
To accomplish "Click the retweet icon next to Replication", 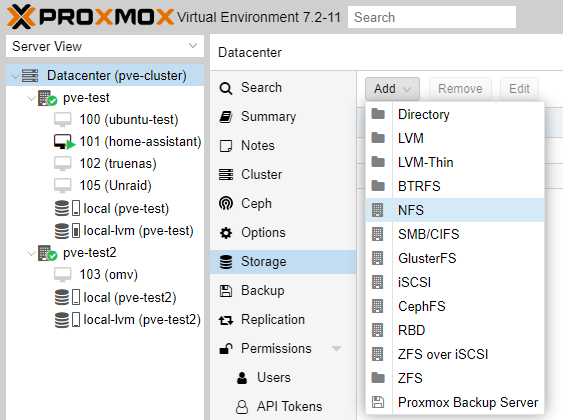I will pyautogui.click(x=226, y=320).
